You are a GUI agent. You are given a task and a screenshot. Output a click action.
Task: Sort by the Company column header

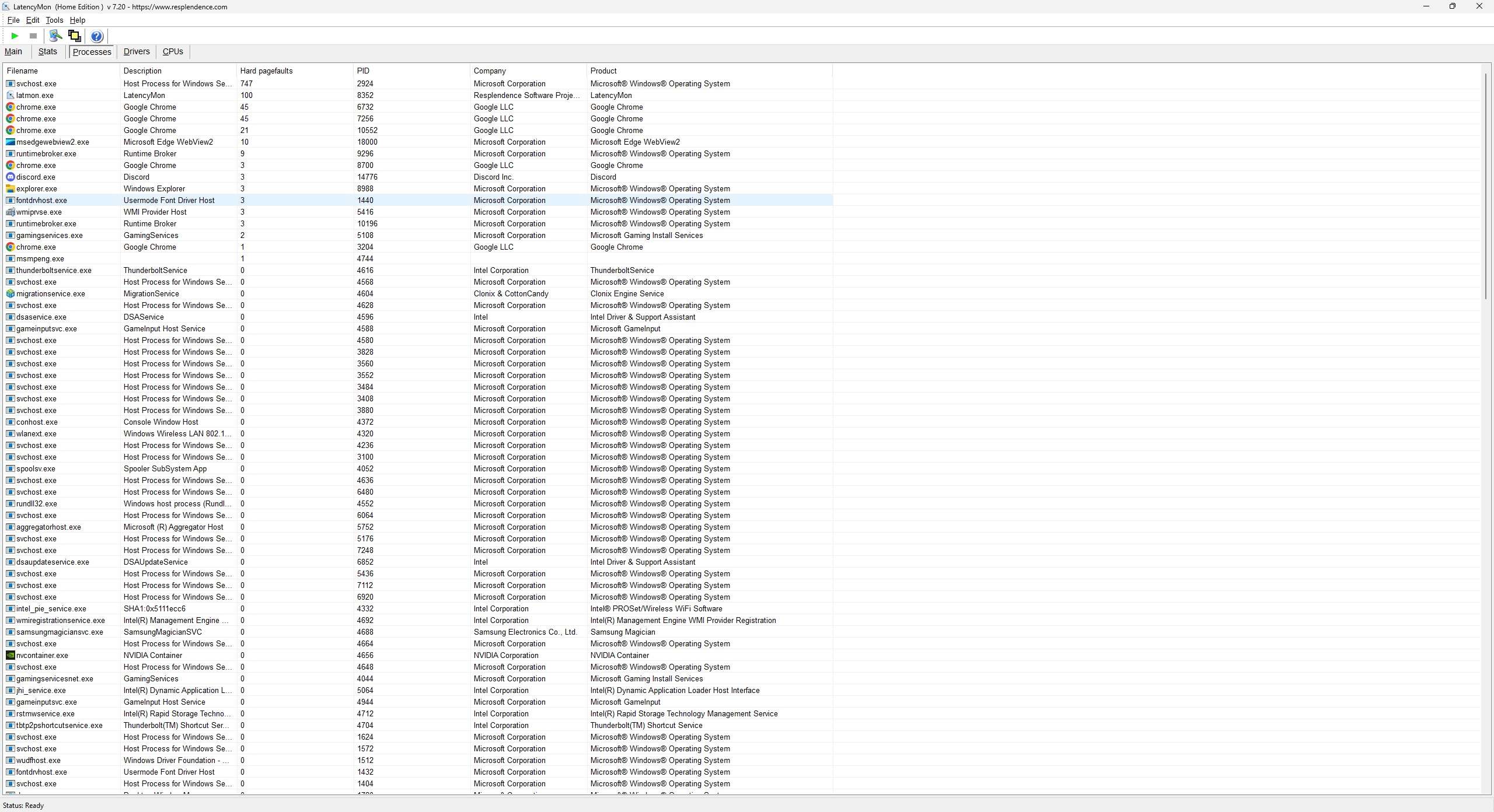pyautogui.click(x=528, y=71)
